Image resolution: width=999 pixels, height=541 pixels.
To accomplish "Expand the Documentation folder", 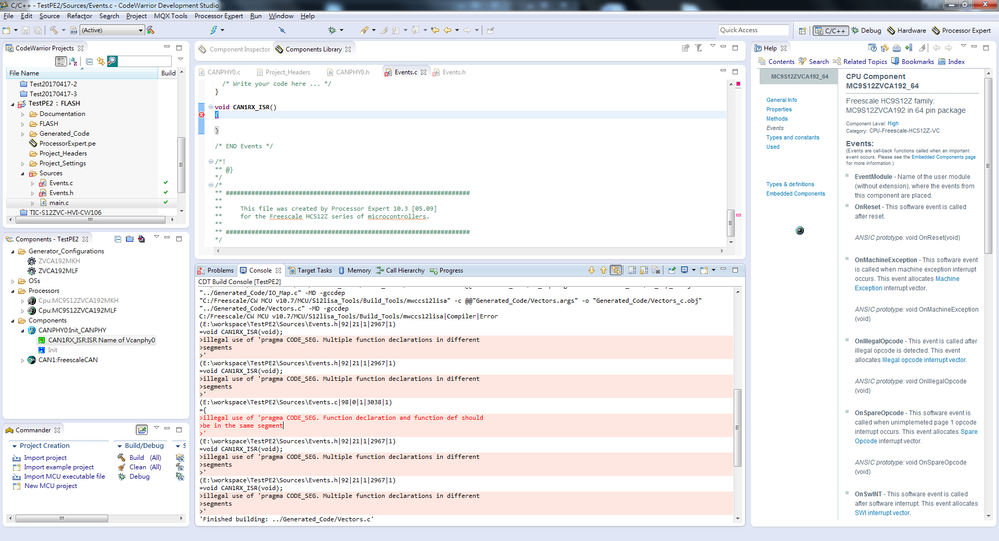I will point(23,114).
